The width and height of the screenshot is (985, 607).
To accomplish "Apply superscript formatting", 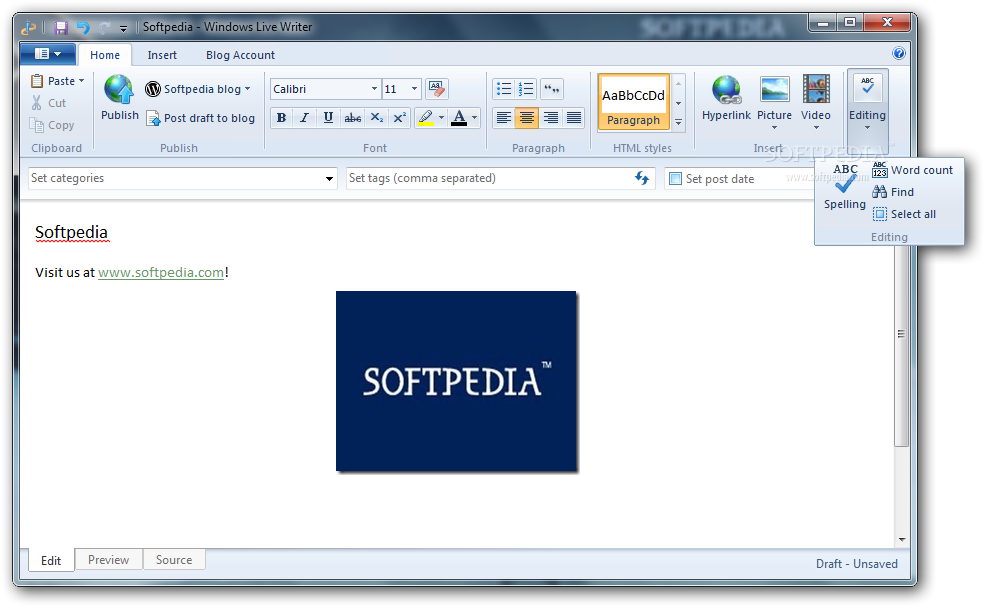I will click(400, 118).
